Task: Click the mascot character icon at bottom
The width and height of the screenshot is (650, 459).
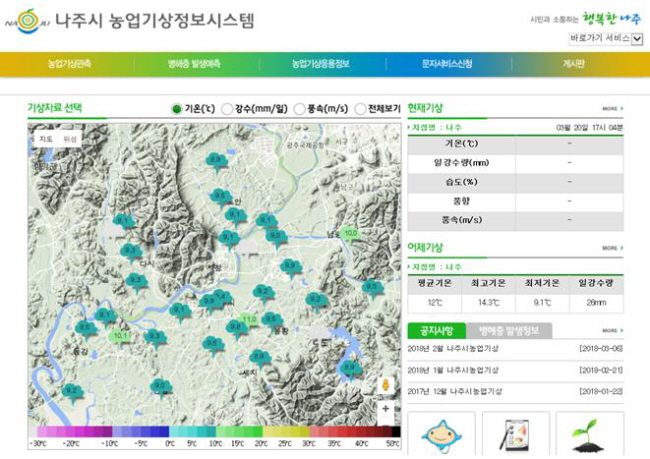Action: (440, 435)
